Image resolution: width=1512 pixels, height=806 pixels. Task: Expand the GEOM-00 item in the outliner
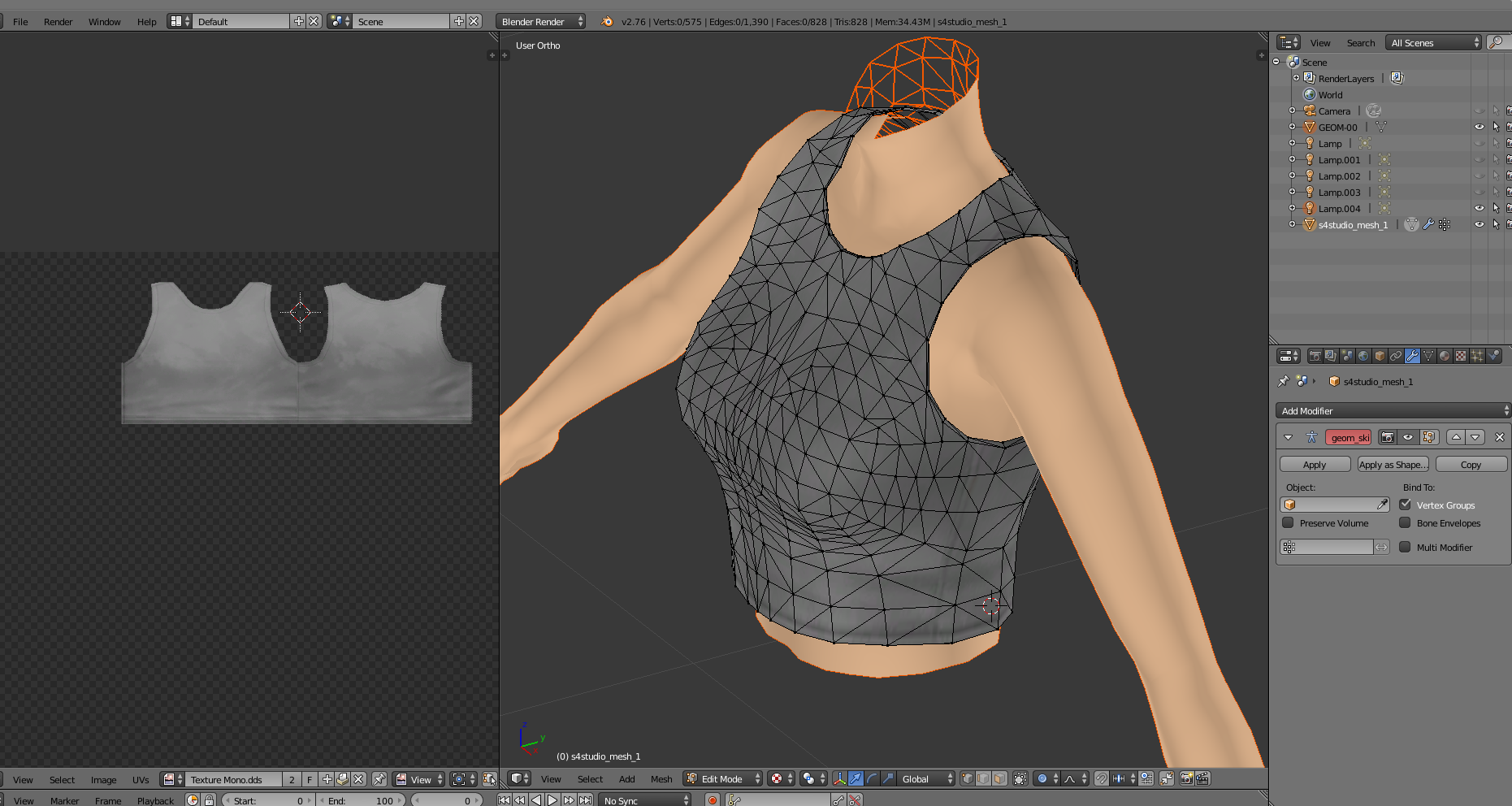coord(1293,127)
